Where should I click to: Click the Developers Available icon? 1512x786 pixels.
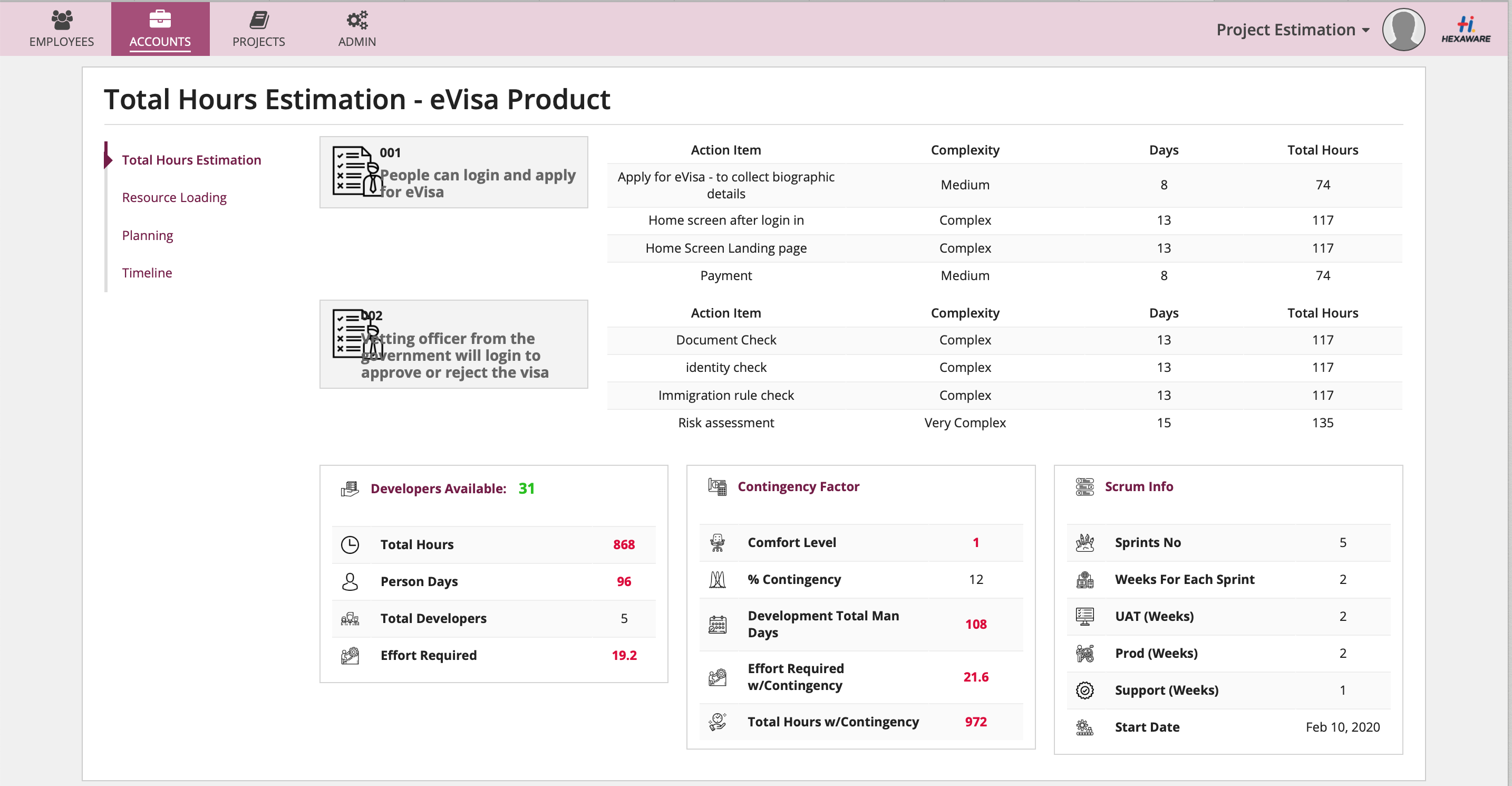350,488
